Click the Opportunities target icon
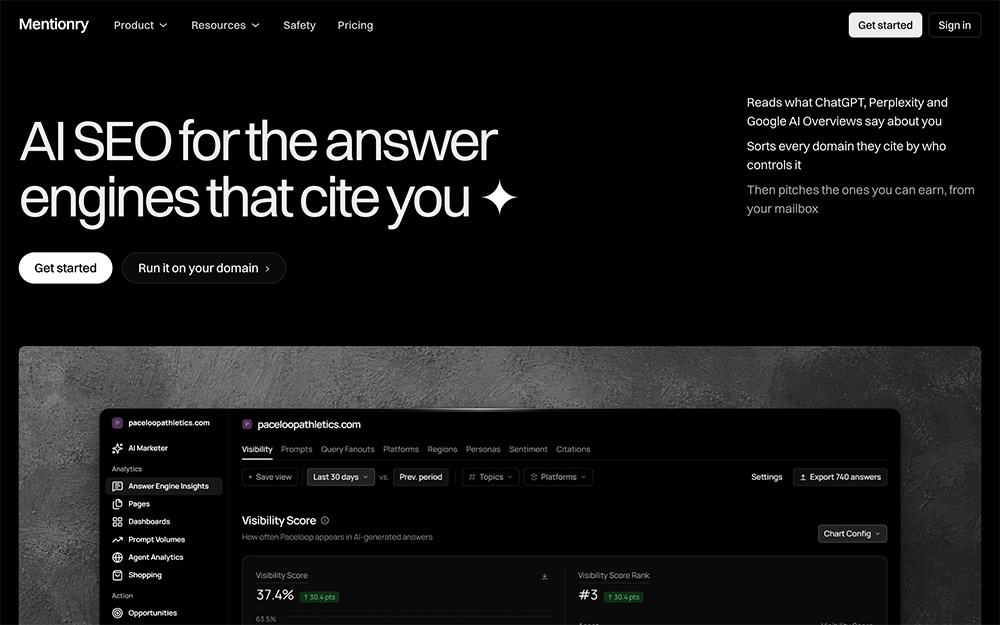 click(117, 613)
